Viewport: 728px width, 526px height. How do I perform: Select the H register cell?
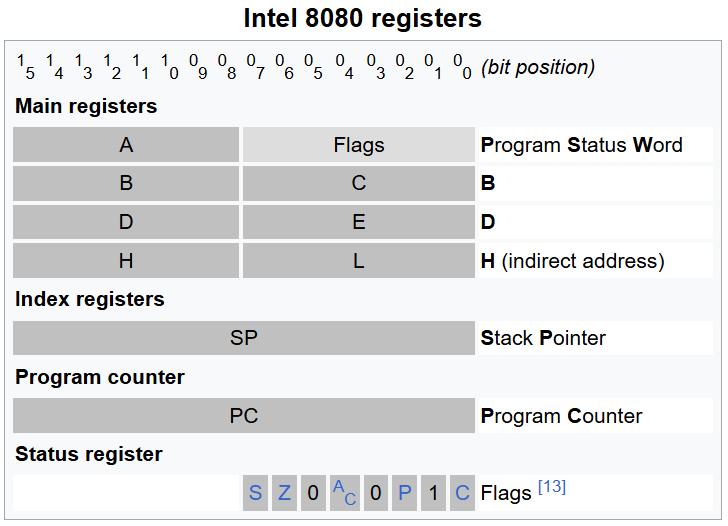pos(126,261)
